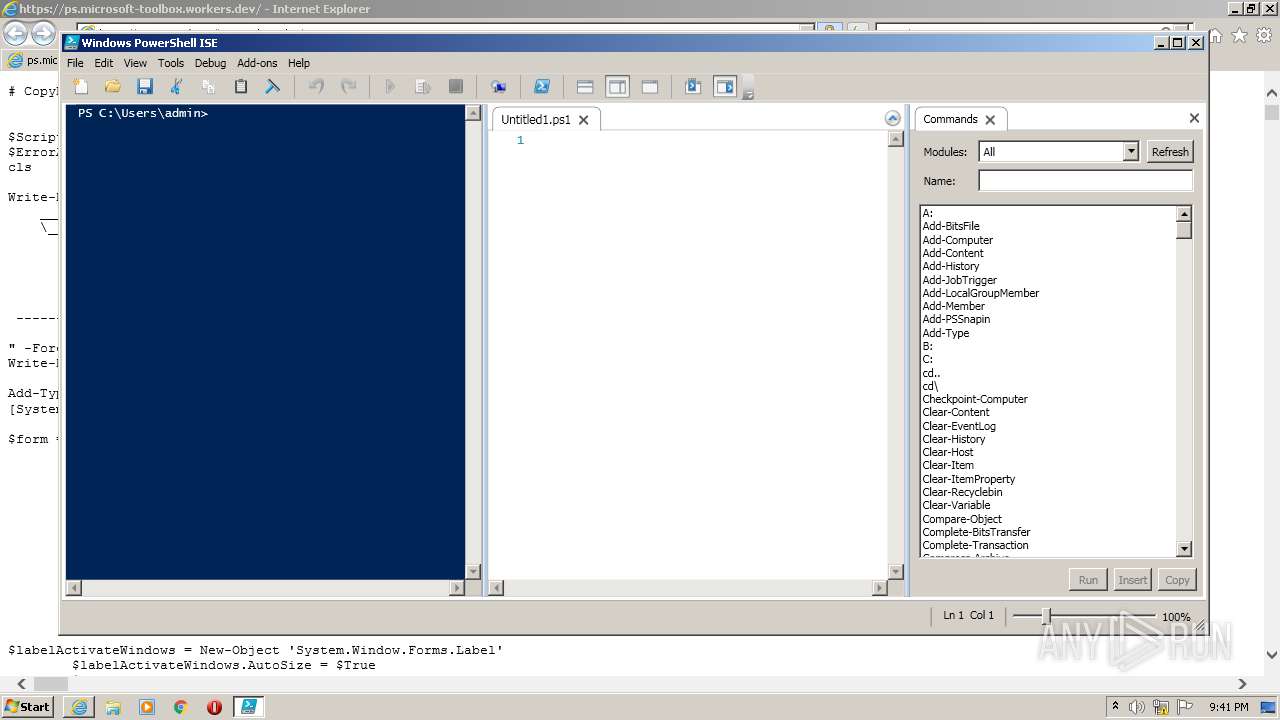Click the Copy button in Commands pane
1280x720 pixels.
click(1177, 580)
